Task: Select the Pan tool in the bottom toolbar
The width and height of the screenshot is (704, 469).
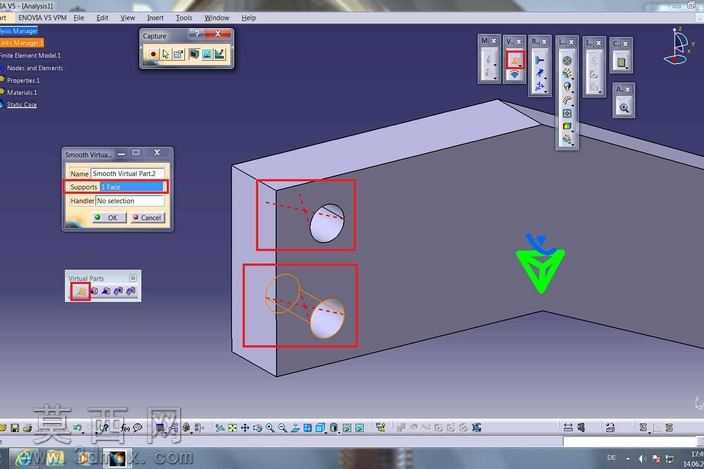Action: [x=245, y=428]
